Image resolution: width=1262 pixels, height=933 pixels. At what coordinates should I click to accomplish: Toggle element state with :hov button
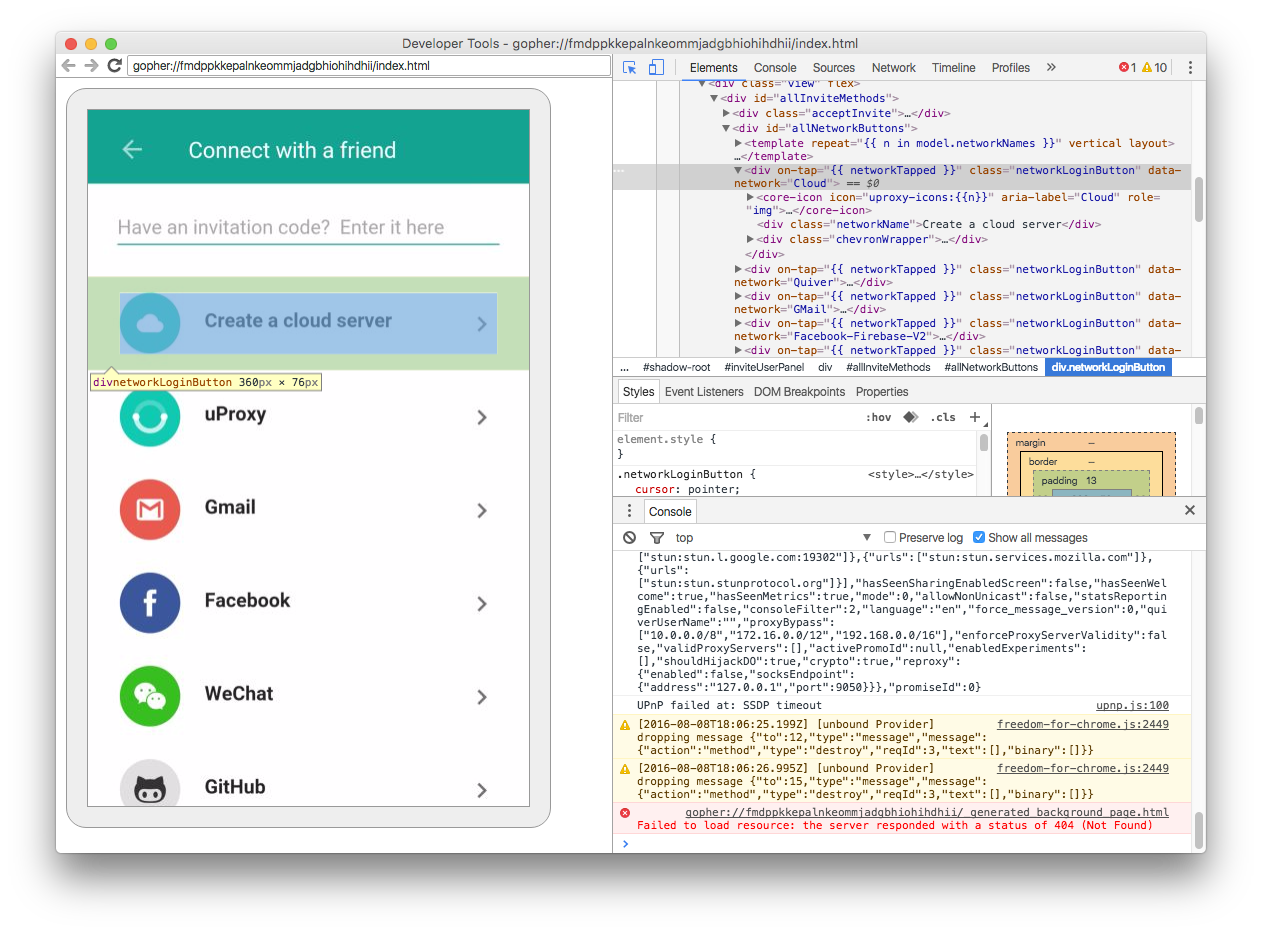pos(880,416)
